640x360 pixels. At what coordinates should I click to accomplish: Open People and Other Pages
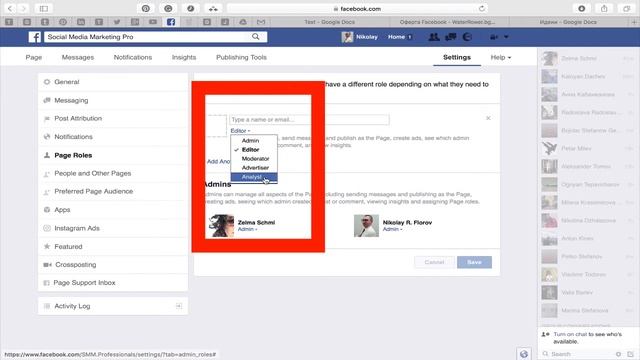point(113,173)
